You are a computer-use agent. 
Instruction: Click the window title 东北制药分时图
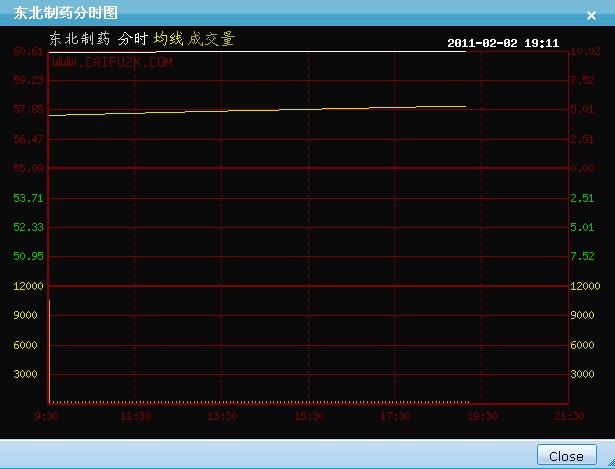pos(66,13)
